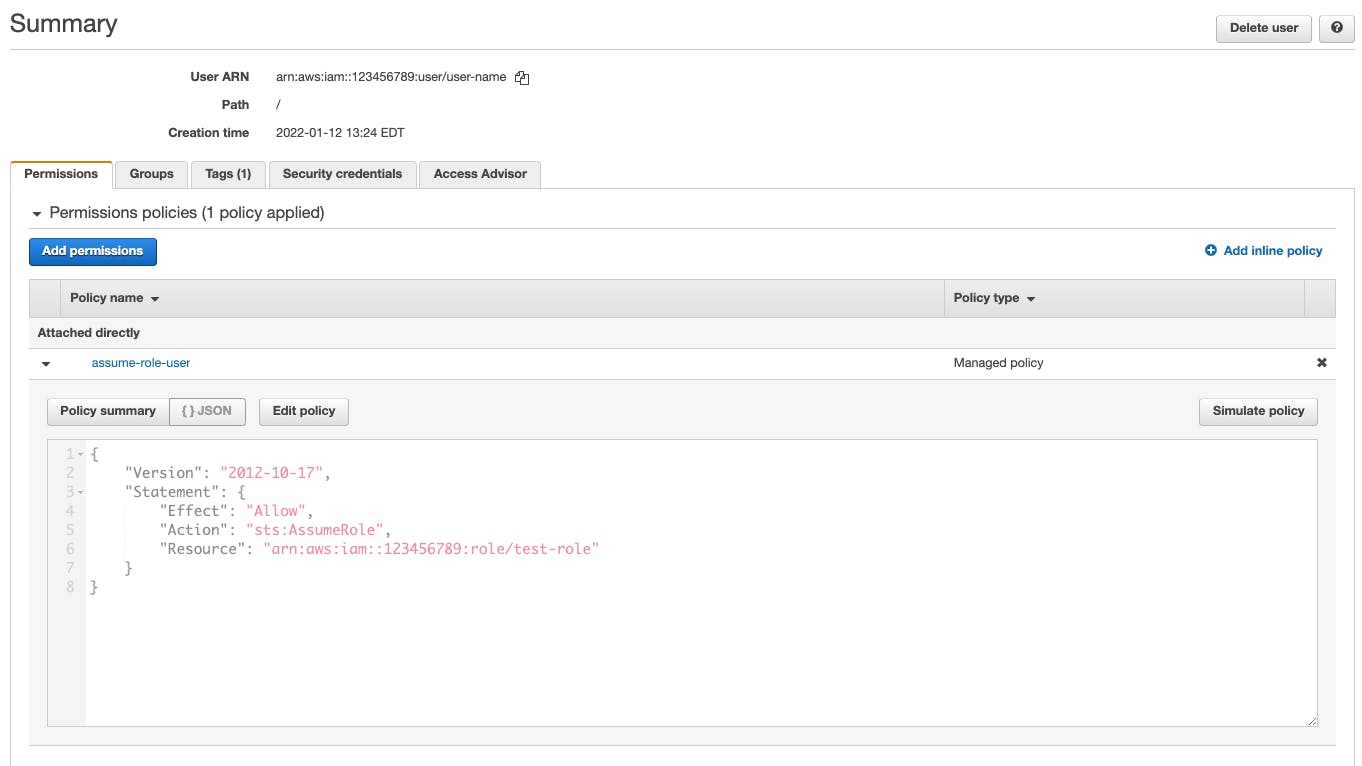Collapse the Statement block fold arrow on line 3
This screenshot has width=1362, height=766.
(x=79, y=491)
